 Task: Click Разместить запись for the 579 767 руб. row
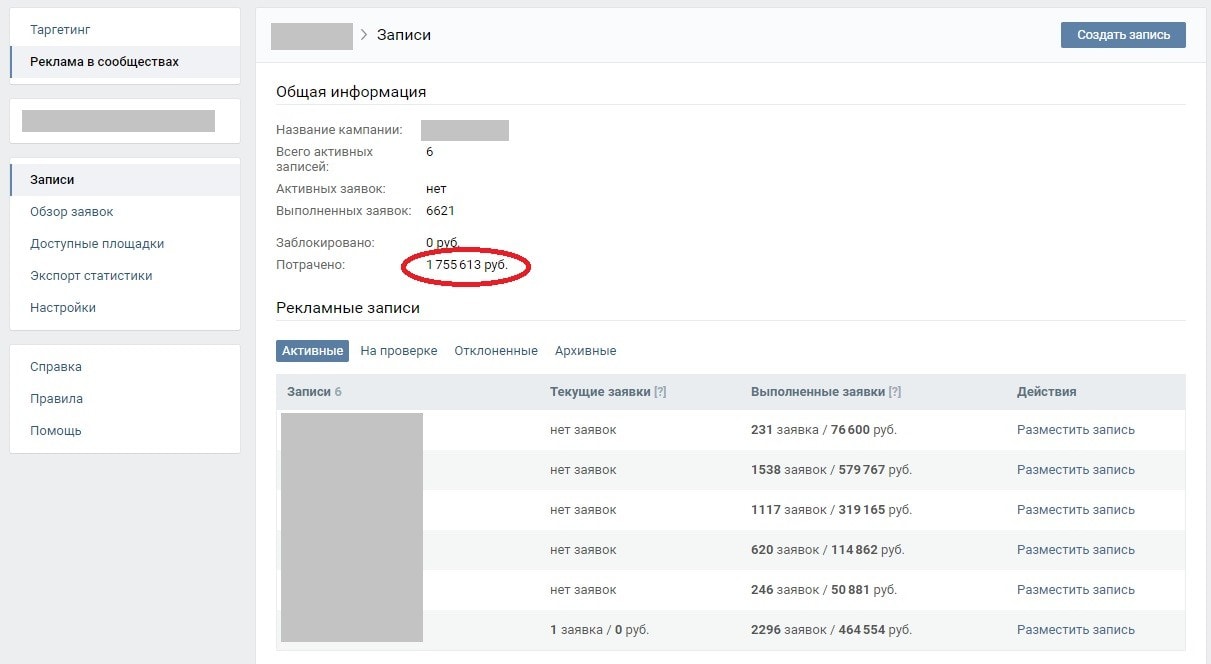(x=1075, y=470)
